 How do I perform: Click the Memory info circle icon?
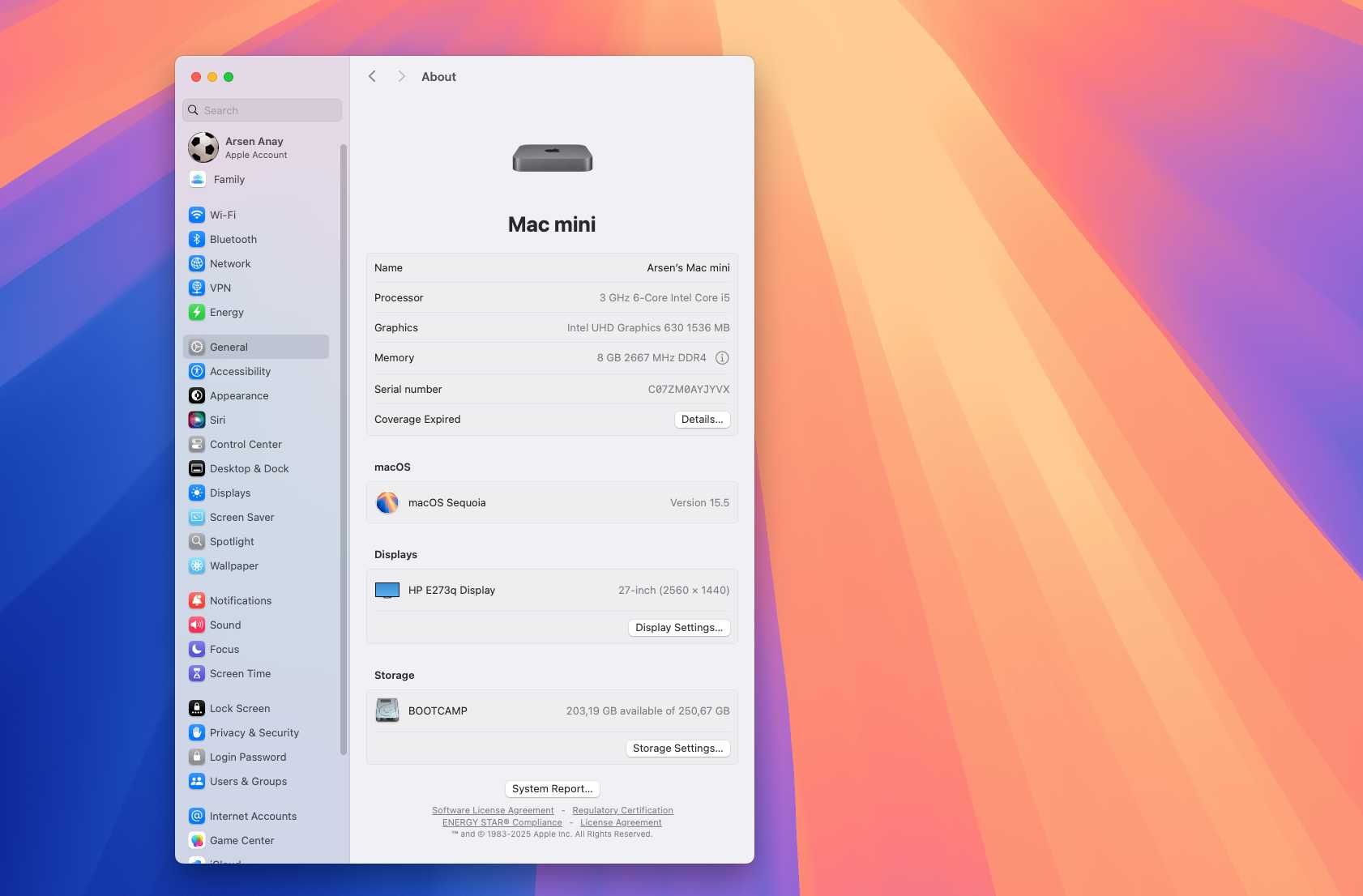[x=722, y=357]
